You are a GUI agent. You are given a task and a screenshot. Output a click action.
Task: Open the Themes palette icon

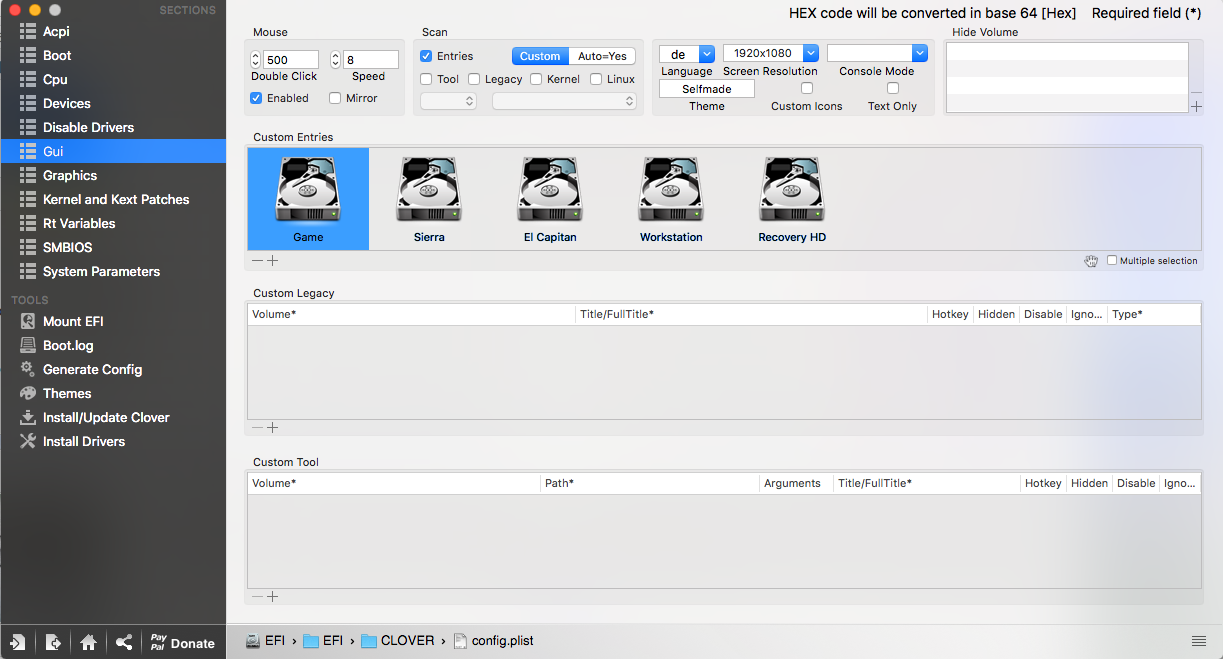[x=28, y=393]
